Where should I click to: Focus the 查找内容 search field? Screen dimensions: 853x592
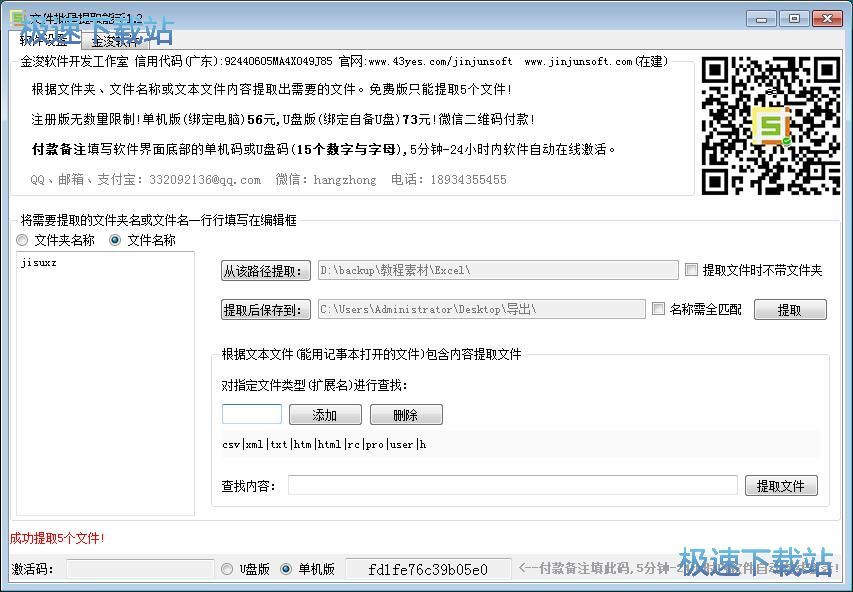(x=512, y=485)
